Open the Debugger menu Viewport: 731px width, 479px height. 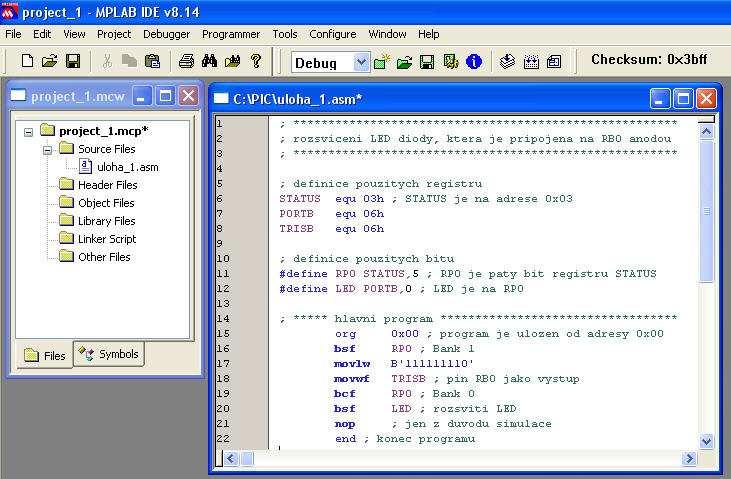click(x=166, y=34)
